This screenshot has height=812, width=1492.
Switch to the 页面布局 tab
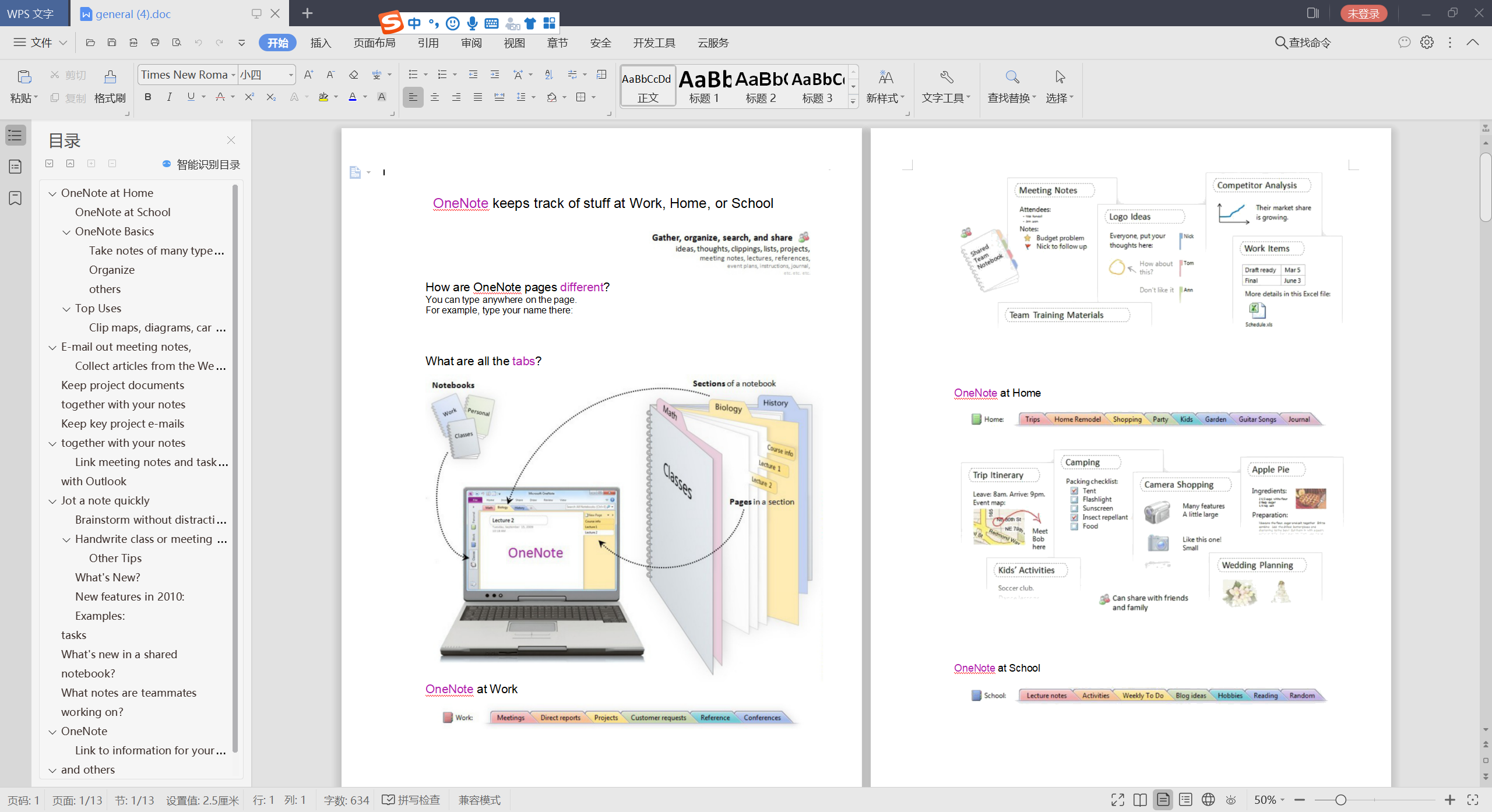pos(374,43)
